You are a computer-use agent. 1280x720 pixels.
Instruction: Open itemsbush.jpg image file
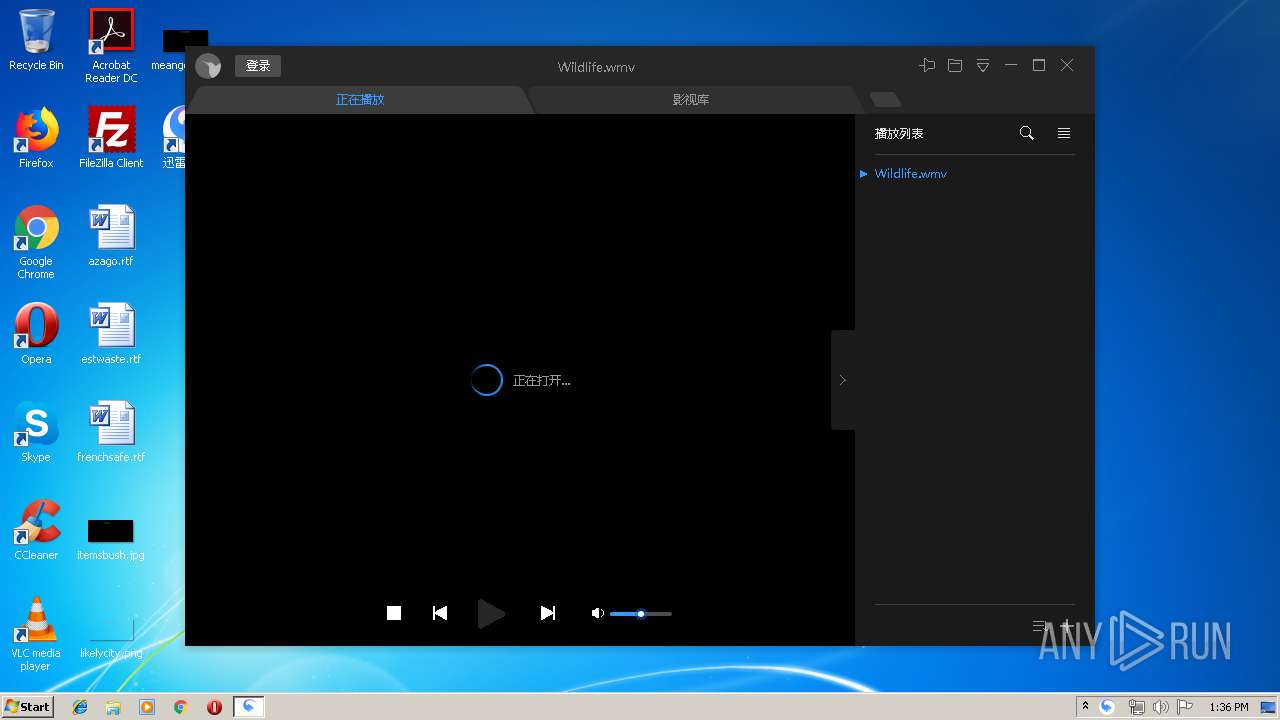pyautogui.click(x=111, y=538)
